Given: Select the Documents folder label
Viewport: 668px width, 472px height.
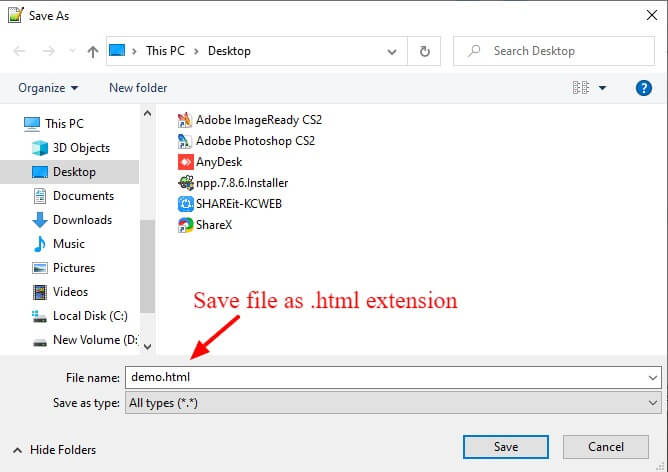Looking at the screenshot, I should pos(84,196).
